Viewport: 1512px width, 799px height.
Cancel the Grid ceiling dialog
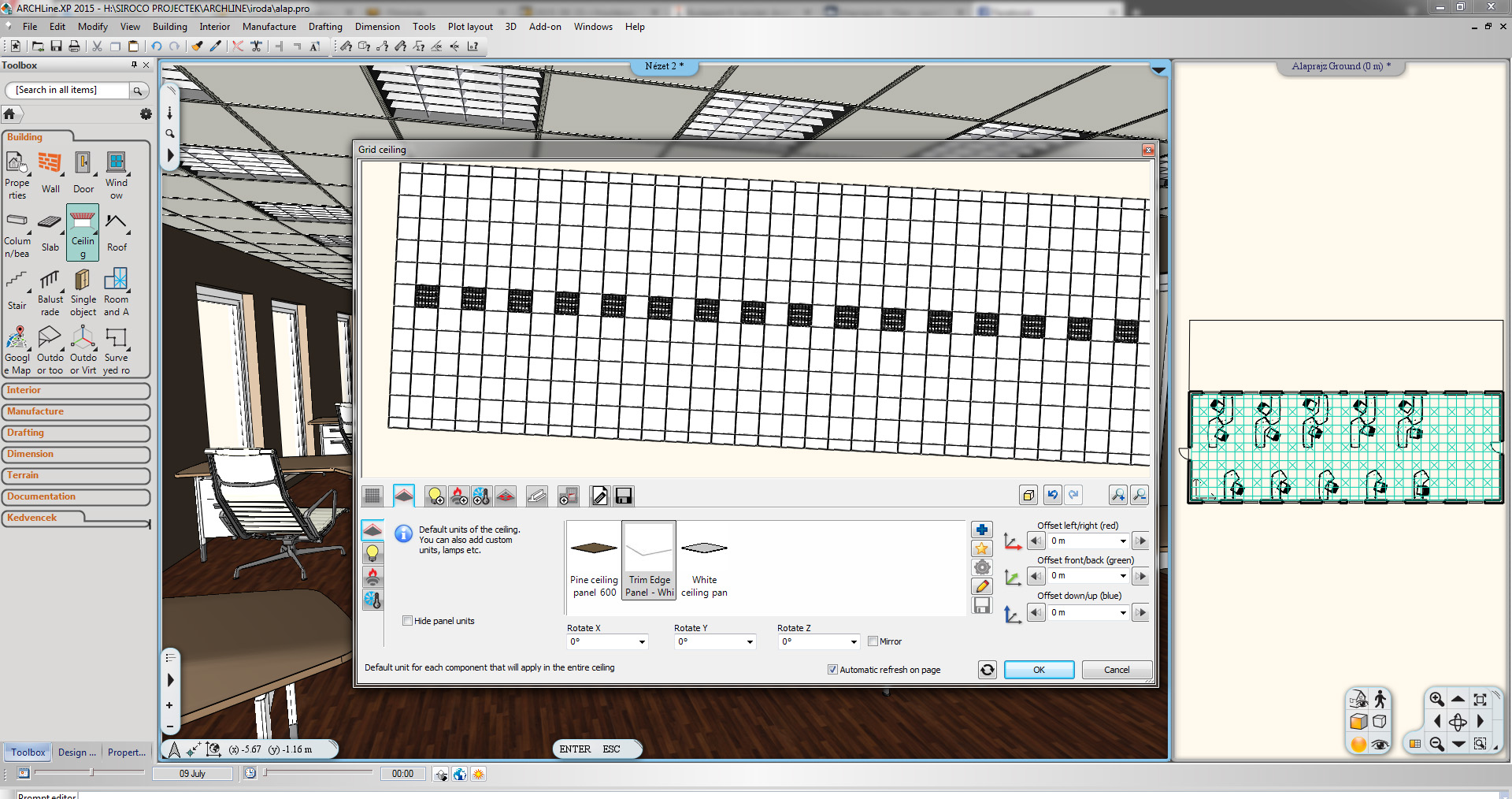tap(1116, 670)
